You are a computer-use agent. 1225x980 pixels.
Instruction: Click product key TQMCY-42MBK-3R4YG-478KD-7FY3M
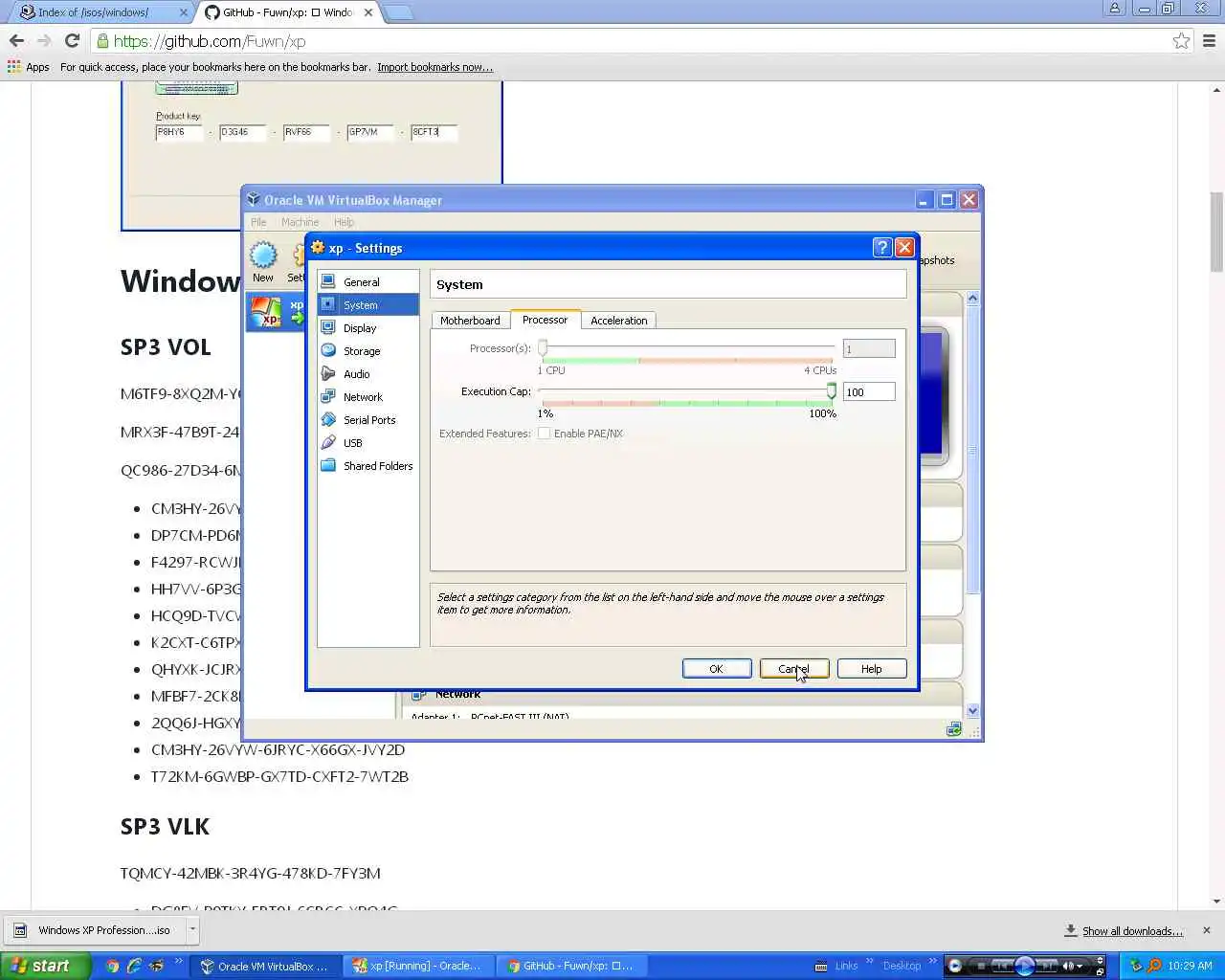coord(250,873)
